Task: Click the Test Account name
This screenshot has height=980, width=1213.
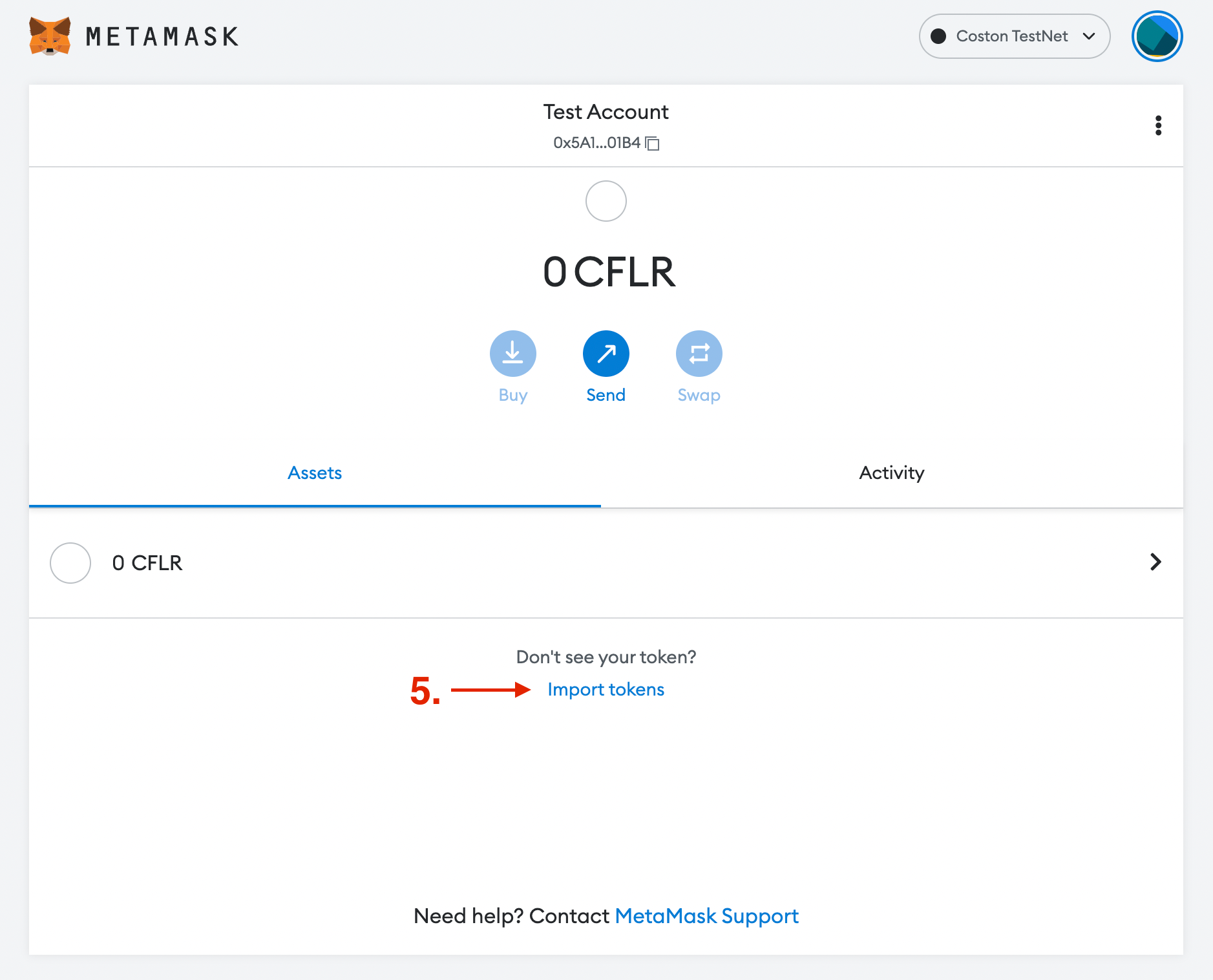Action: point(606,112)
